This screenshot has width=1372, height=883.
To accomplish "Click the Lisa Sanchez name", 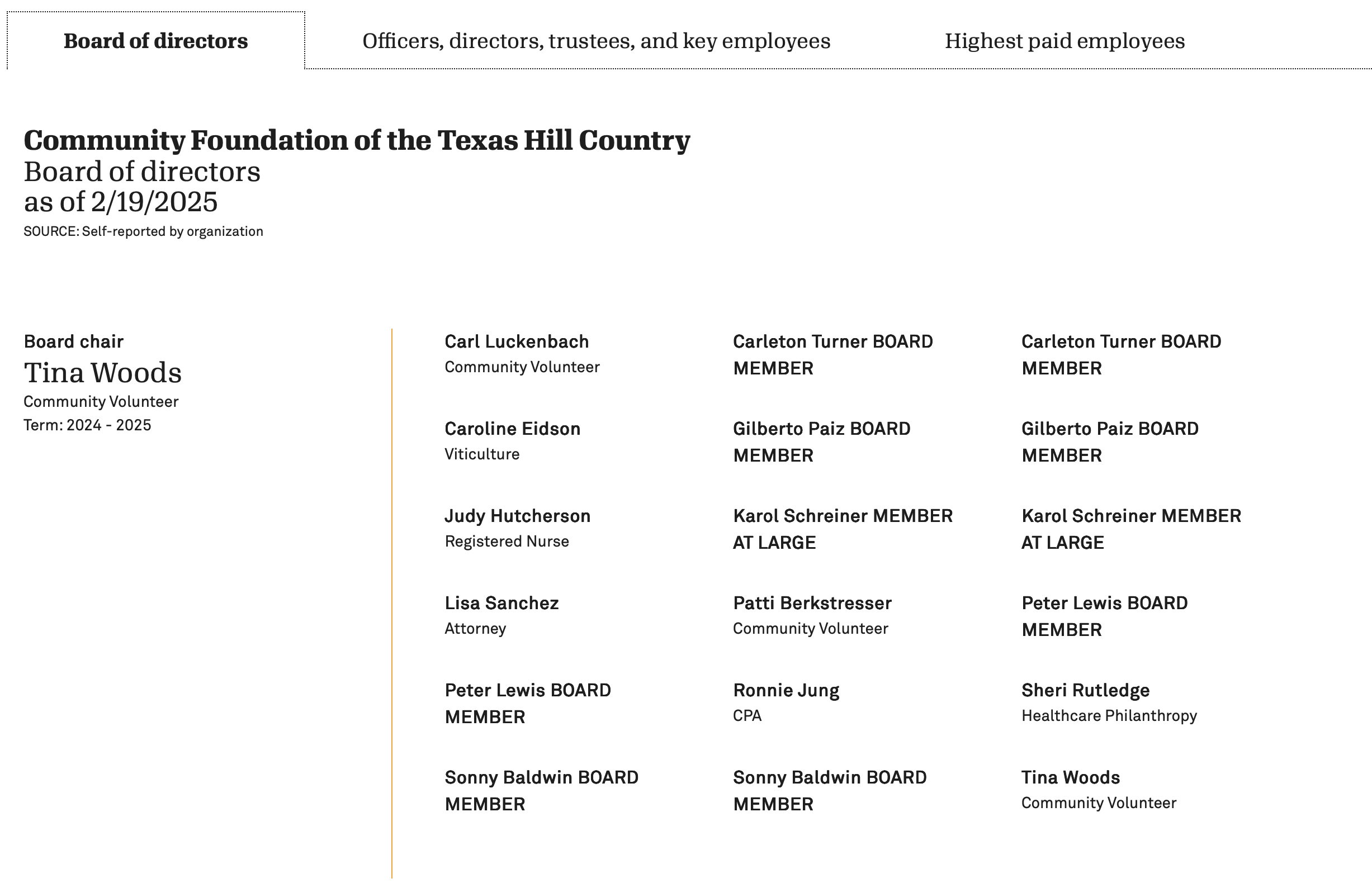I will click(x=502, y=603).
